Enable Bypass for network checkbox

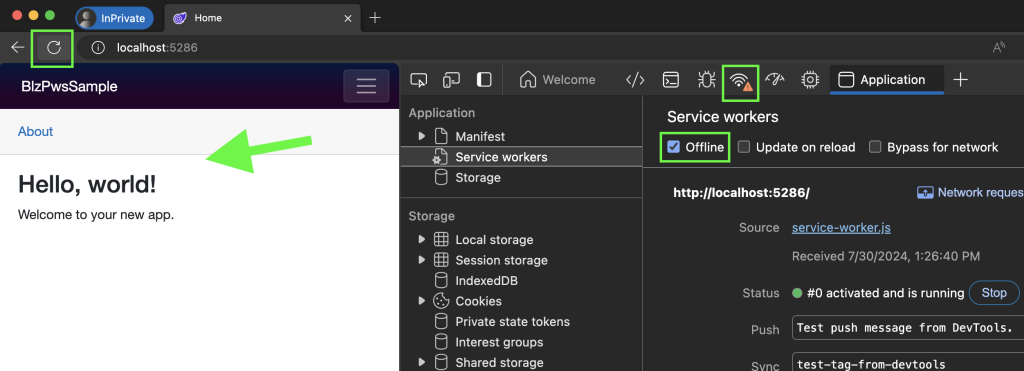(875, 147)
